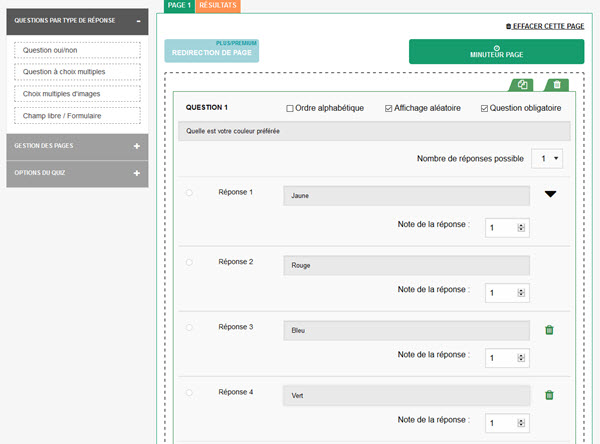The height and width of the screenshot is (444, 600).
Task: Open the Nombre de réponses possible dropdown
Action: [x=547, y=158]
